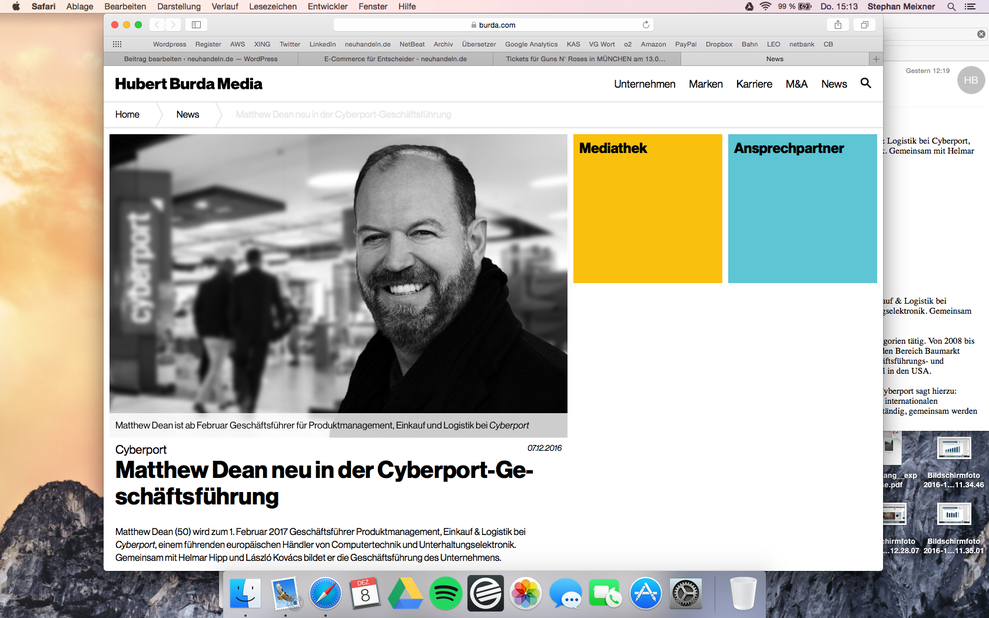Select desktop file Bildschirmfoto 2016-1...11.34.46
Image resolution: width=989 pixels, height=618 pixels.
point(953,463)
